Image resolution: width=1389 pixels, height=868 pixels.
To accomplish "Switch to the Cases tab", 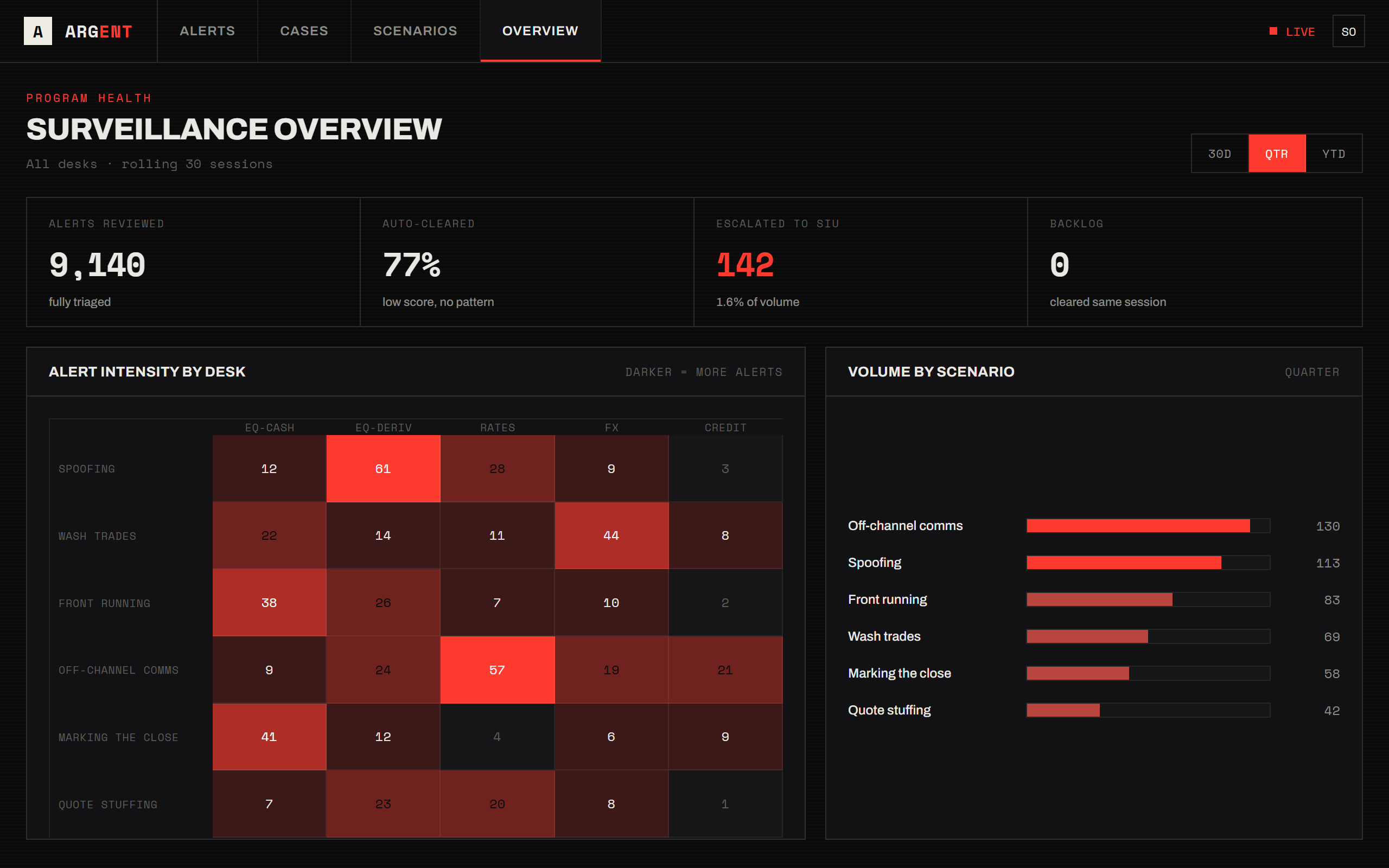I will point(304,31).
